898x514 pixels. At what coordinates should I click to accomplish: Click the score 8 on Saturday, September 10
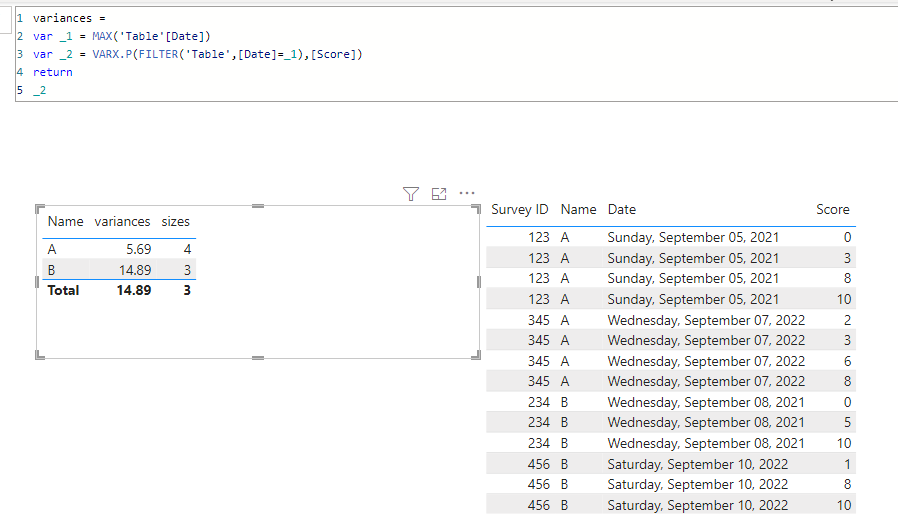(847, 484)
